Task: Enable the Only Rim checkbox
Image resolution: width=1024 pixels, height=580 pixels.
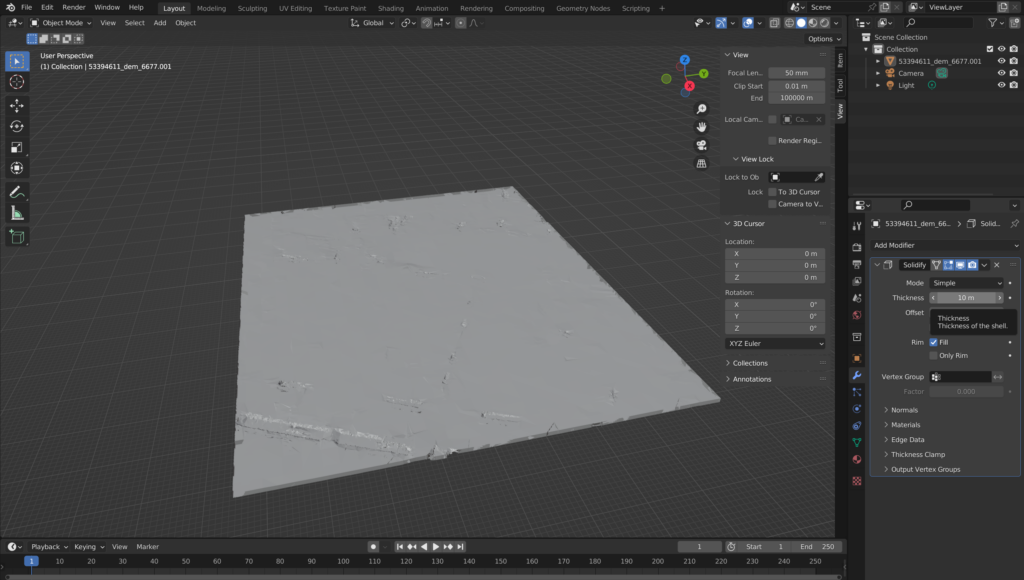Action: (933, 355)
